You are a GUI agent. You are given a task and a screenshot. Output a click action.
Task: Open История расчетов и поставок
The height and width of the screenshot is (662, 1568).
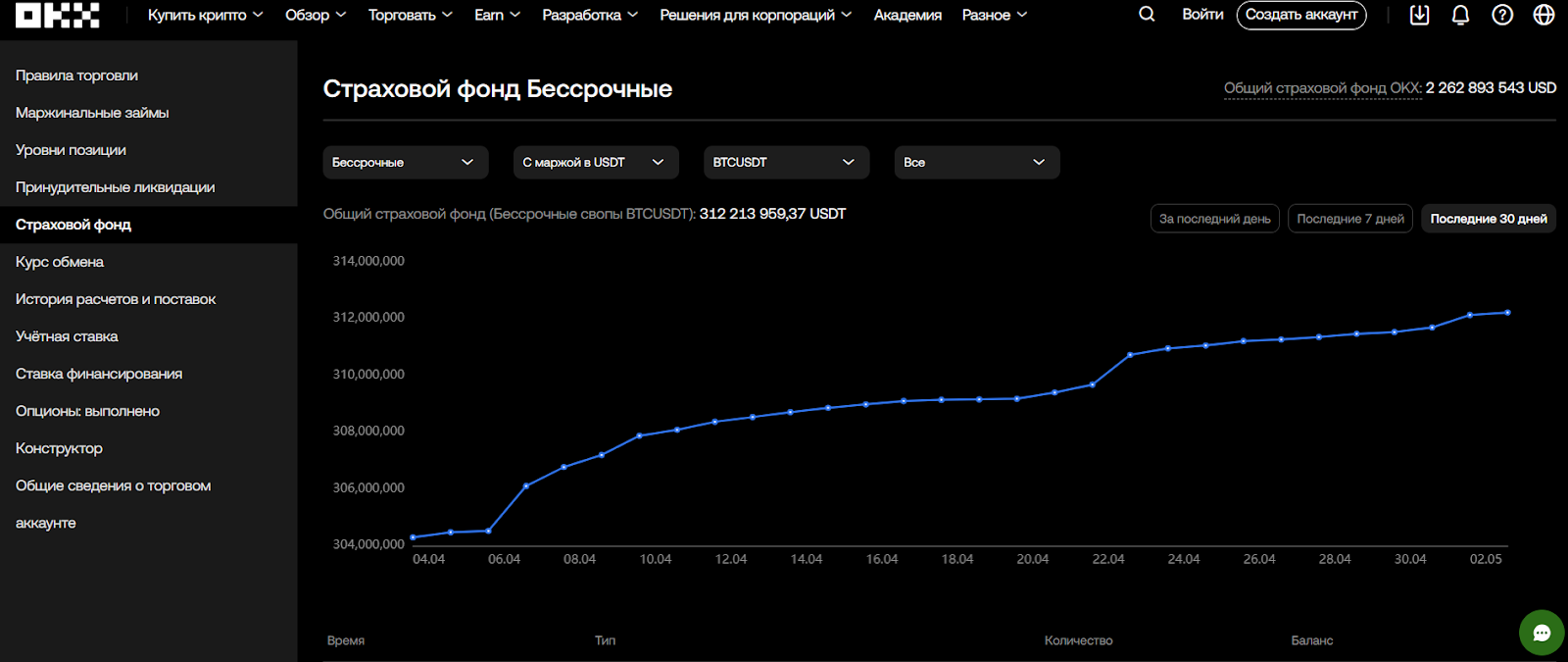pos(116,299)
